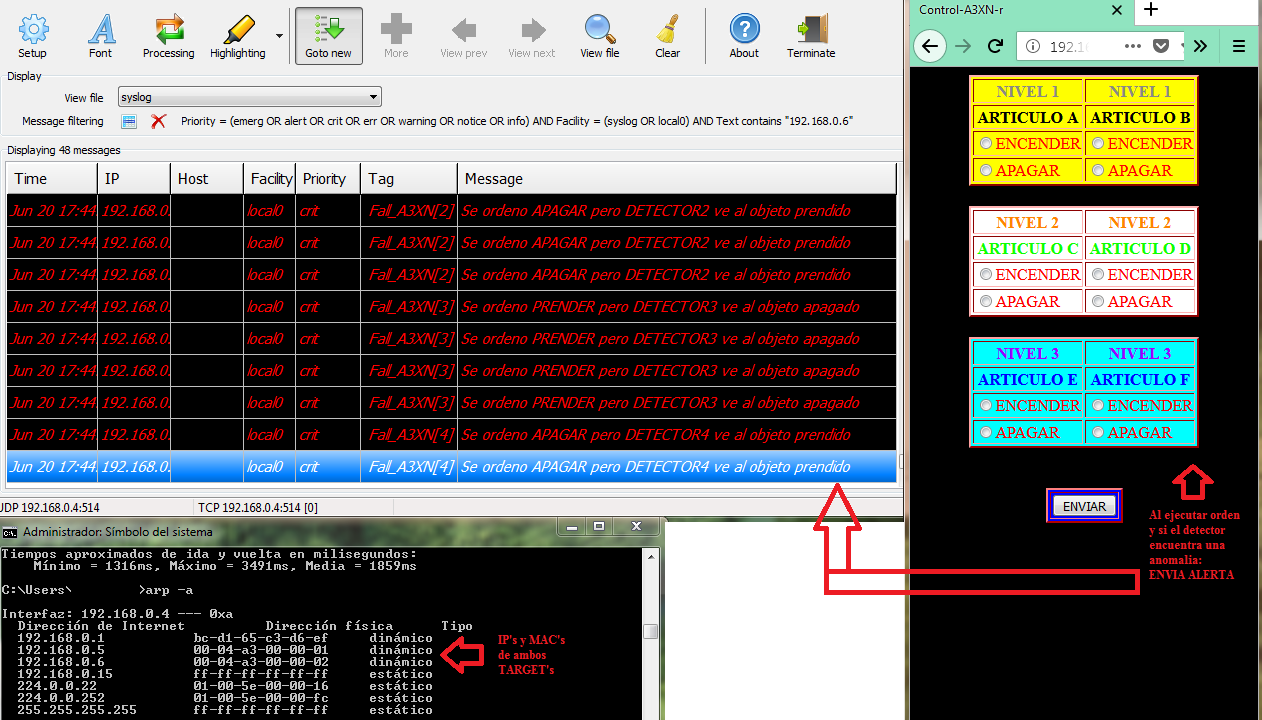Open the Highlighting dropdown arrow
Viewport: 1262px width, 720px height.
279,35
